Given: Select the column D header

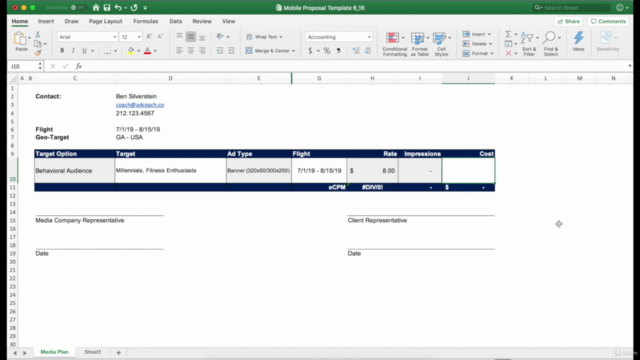Looking at the screenshot, I should 170,78.
